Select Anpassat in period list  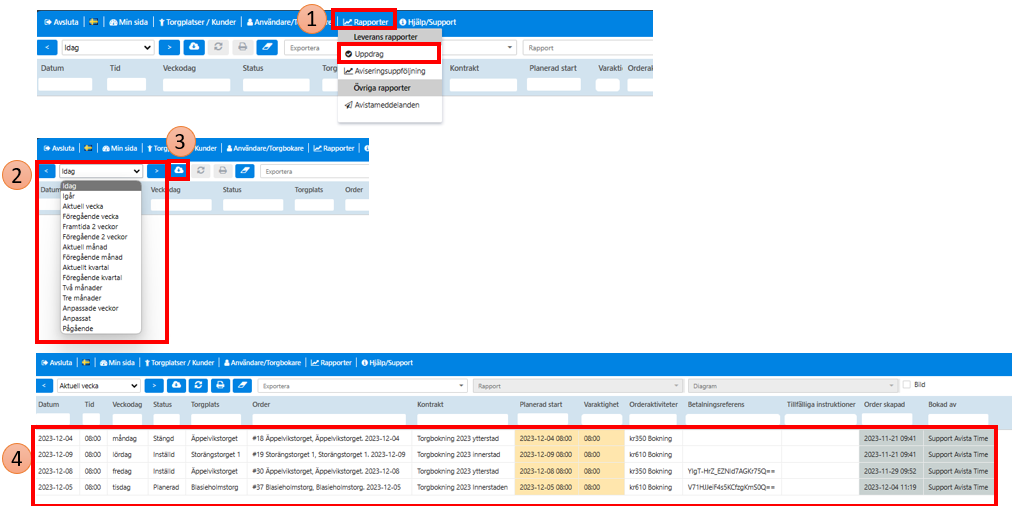point(75,318)
